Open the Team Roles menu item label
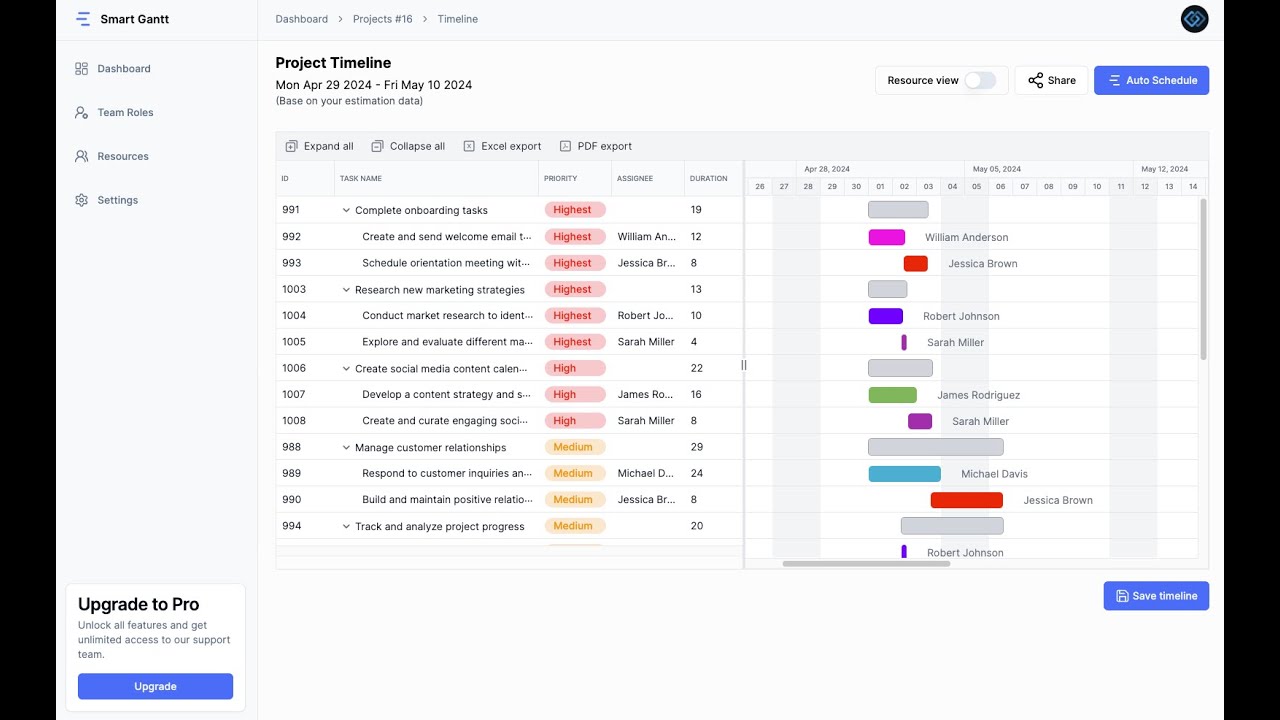Image resolution: width=1280 pixels, height=720 pixels. 126,113
